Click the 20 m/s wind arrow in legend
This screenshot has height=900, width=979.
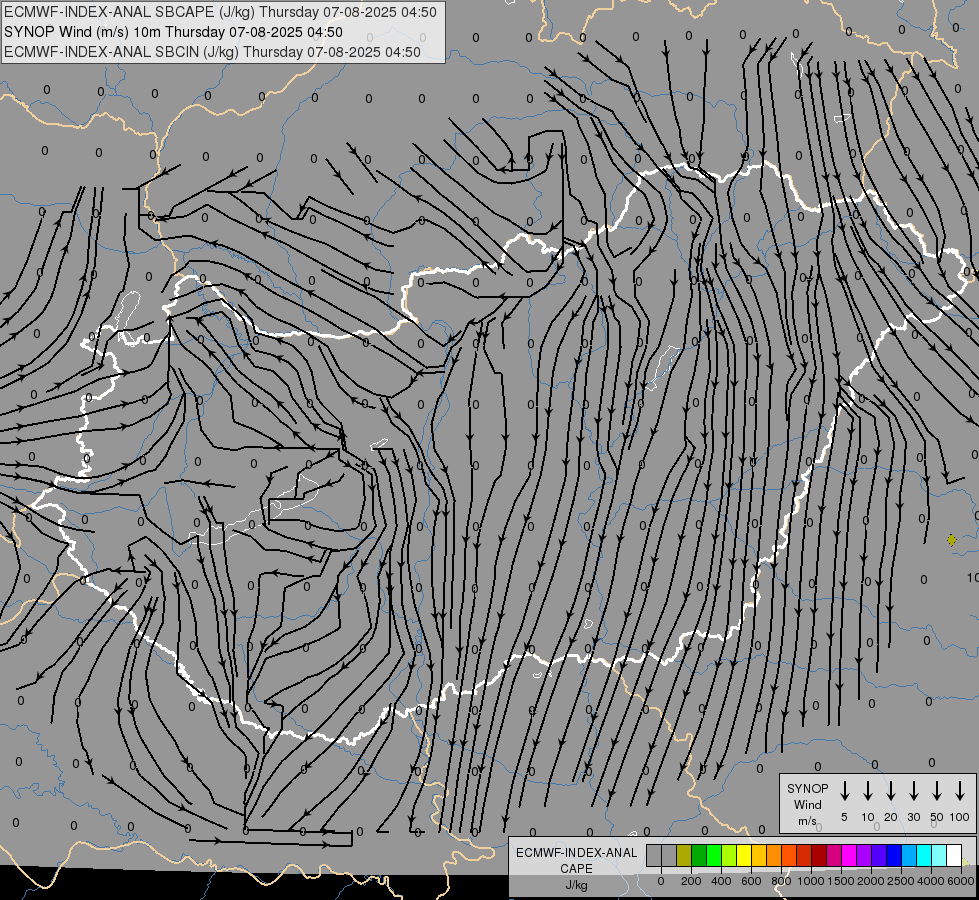coord(891,791)
